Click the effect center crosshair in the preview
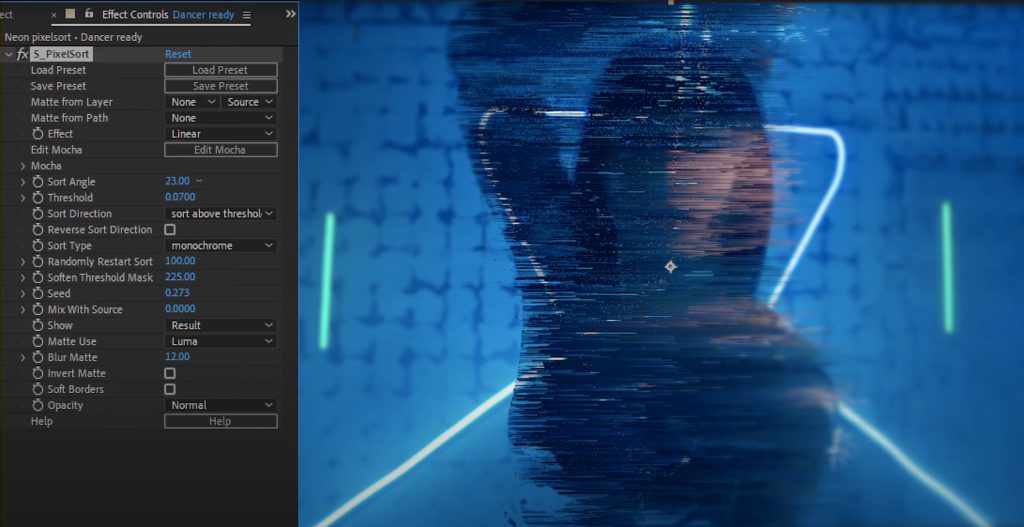Screen dimensions: 1024x527 tap(671, 267)
